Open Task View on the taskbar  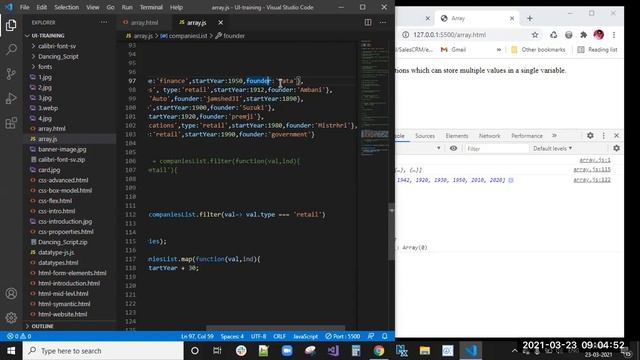click(217, 351)
